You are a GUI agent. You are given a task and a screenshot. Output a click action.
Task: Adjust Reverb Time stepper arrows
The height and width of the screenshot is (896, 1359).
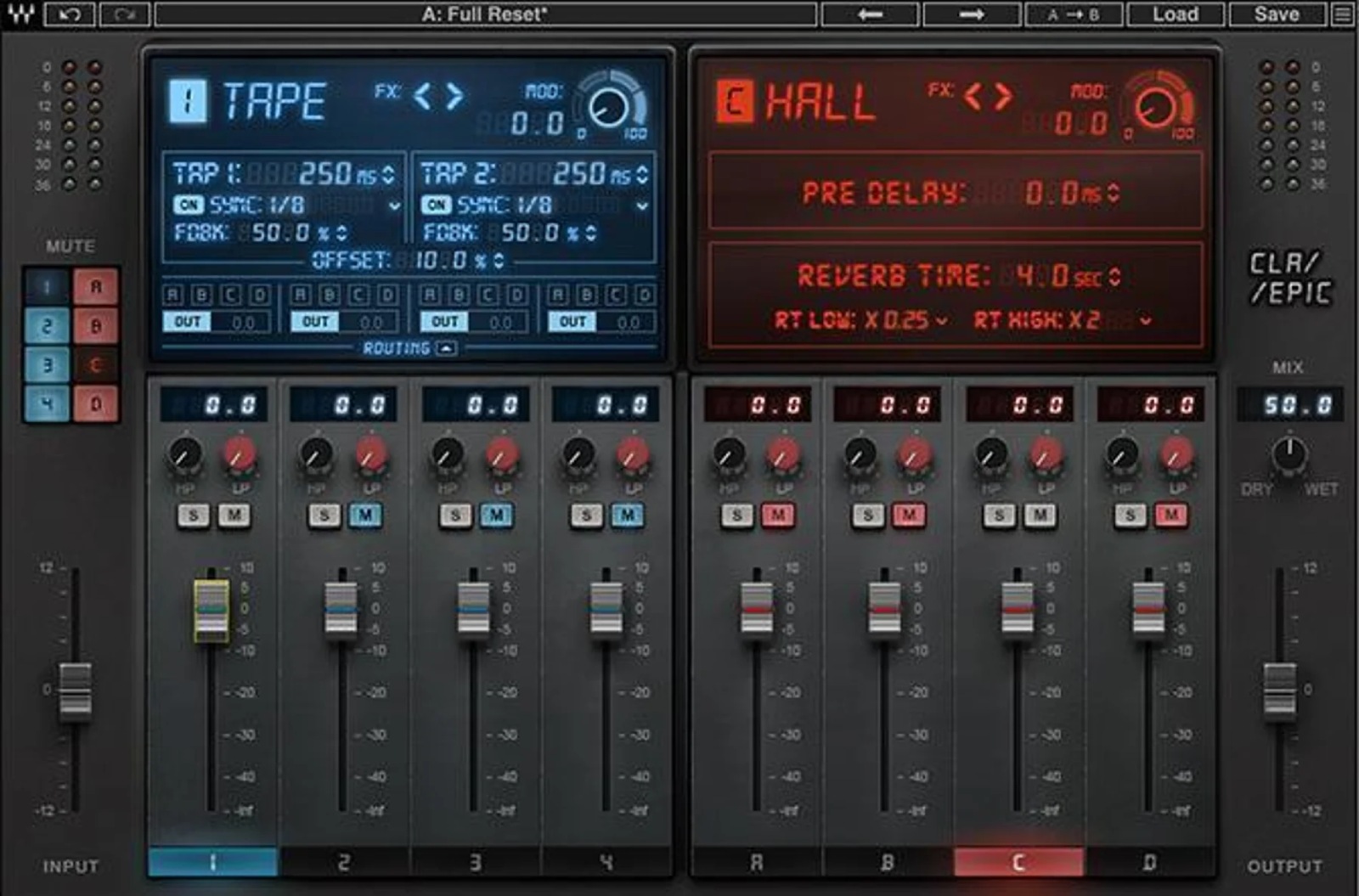(1114, 276)
